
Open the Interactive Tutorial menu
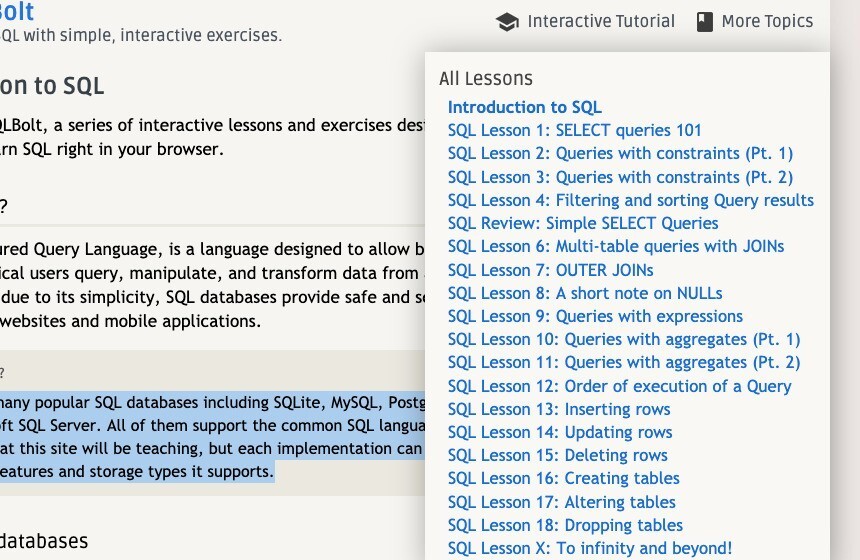[x=600, y=21]
